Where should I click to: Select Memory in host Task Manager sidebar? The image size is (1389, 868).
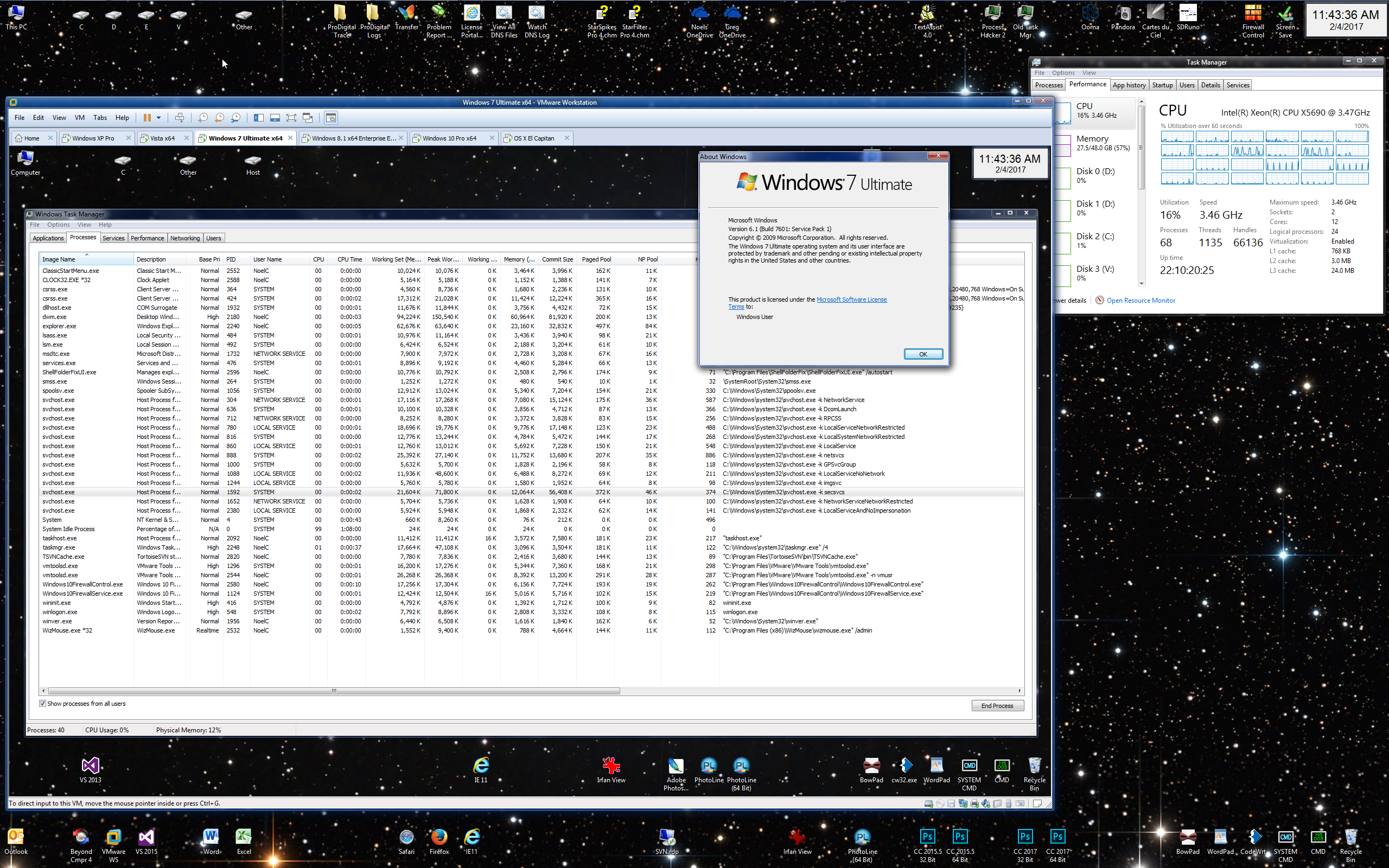(1095, 144)
